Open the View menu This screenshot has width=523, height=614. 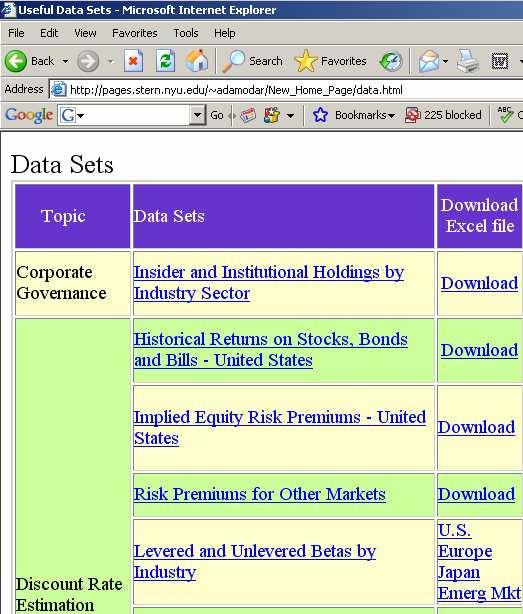point(85,33)
